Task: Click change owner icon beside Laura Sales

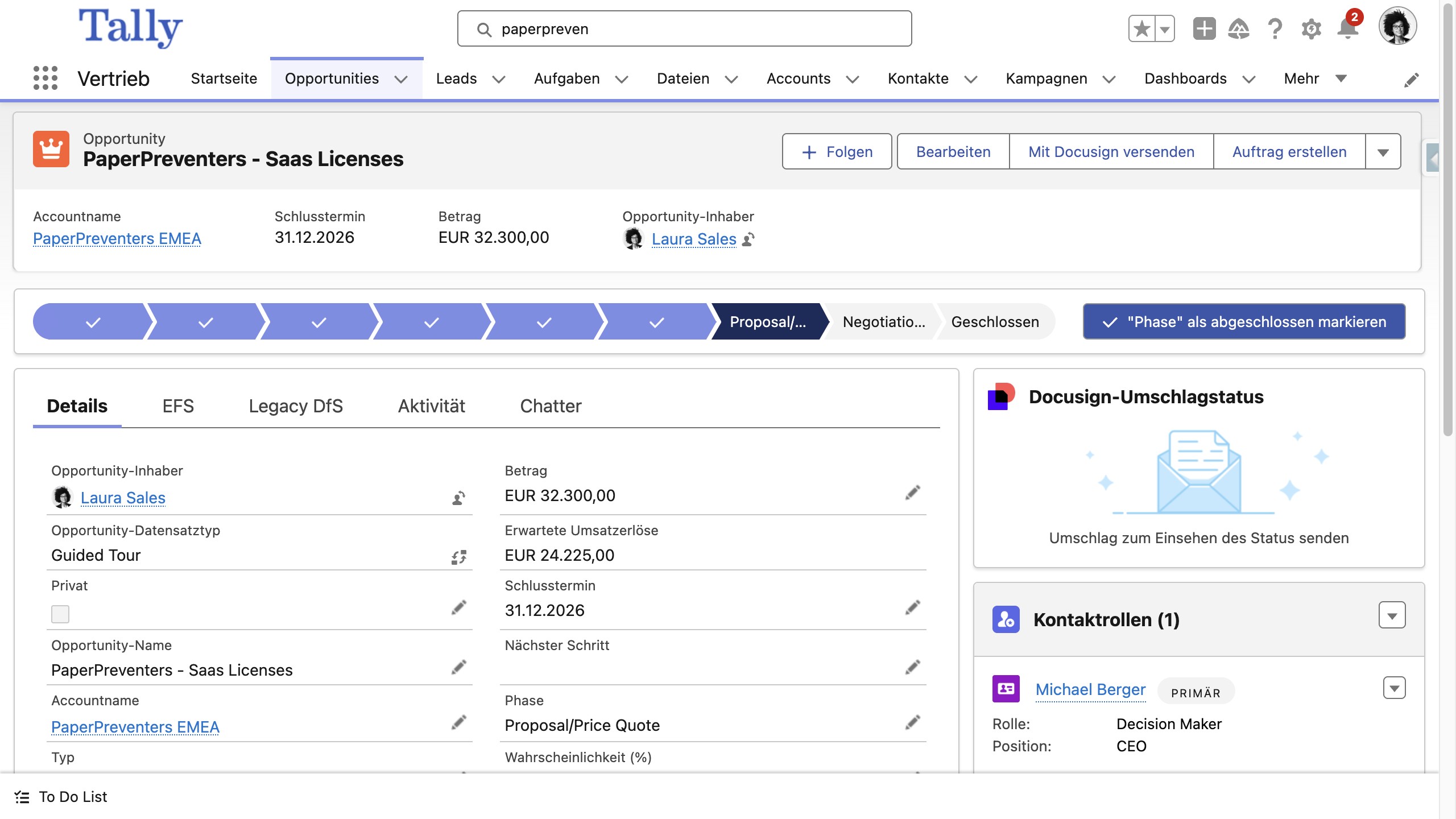Action: click(749, 239)
